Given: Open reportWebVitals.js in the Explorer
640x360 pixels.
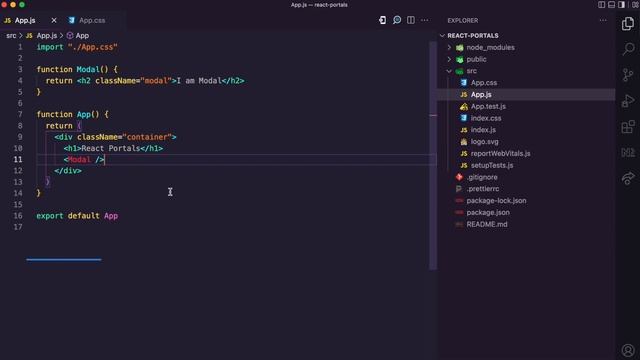Looking at the screenshot, I should pos(500,153).
